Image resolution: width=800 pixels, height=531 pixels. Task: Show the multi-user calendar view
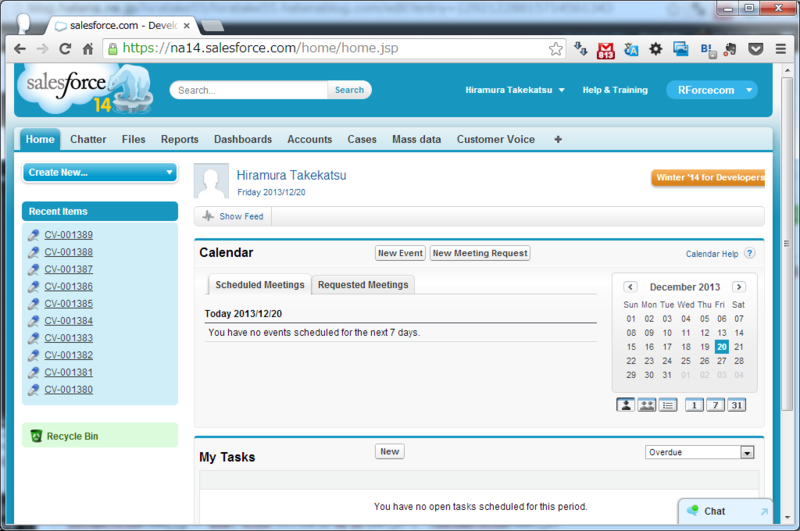pos(647,405)
